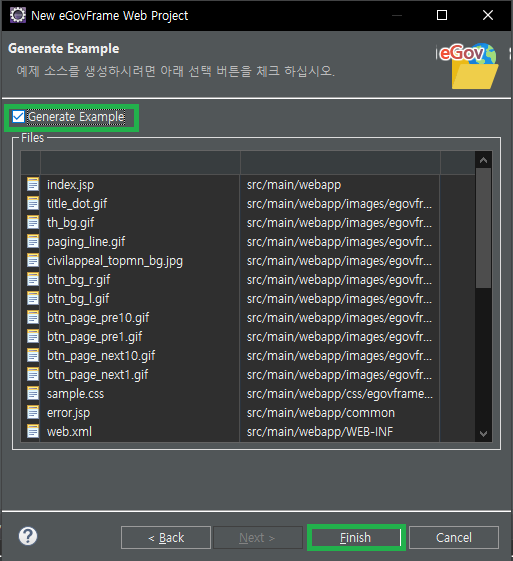This screenshot has width=513, height=561.
Task: Click the file icon beside btn_page_next10.gif
Action: point(33,355)
